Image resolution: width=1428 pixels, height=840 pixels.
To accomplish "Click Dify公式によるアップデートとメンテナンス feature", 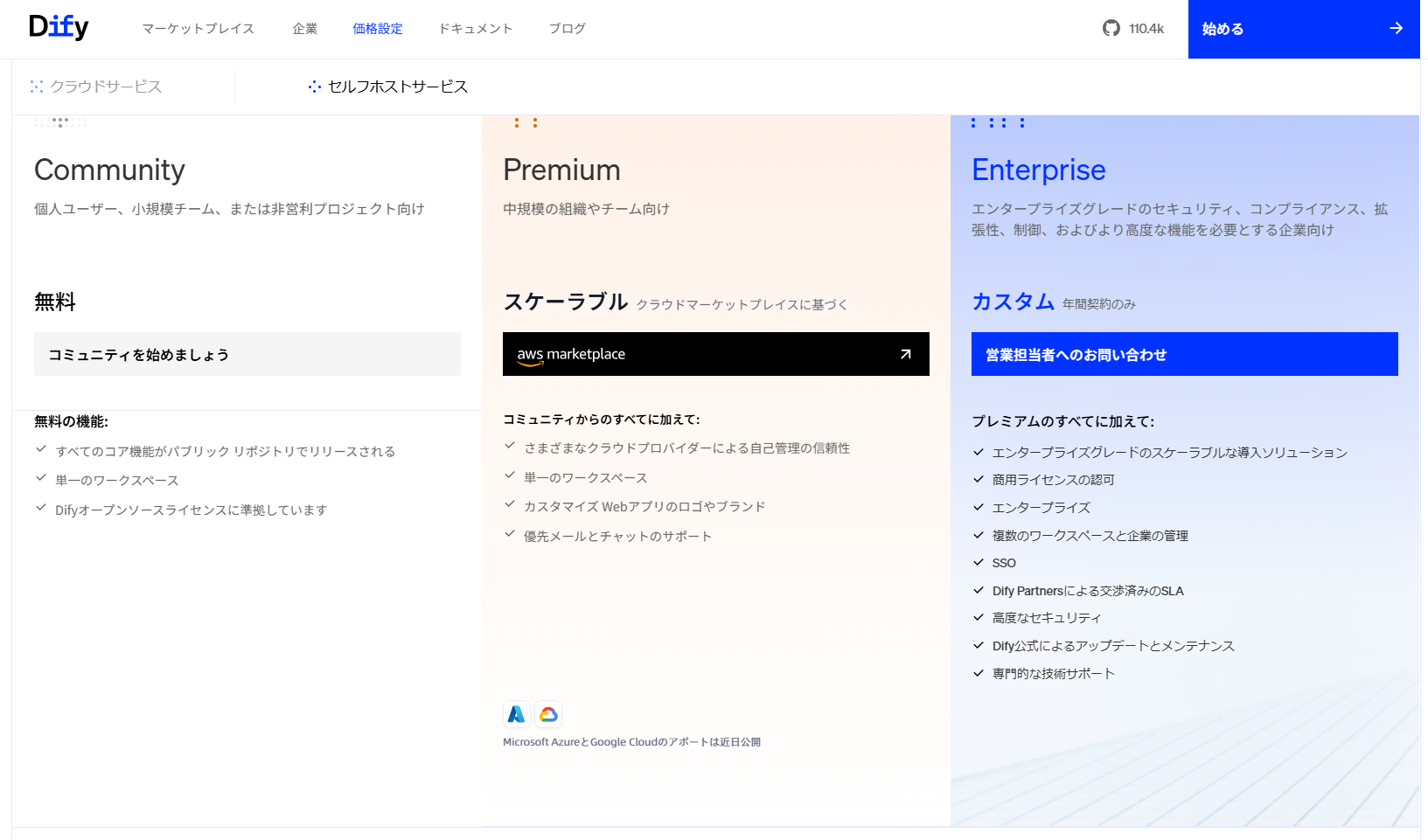I will pyautogui.click(x=1113, y=646).
